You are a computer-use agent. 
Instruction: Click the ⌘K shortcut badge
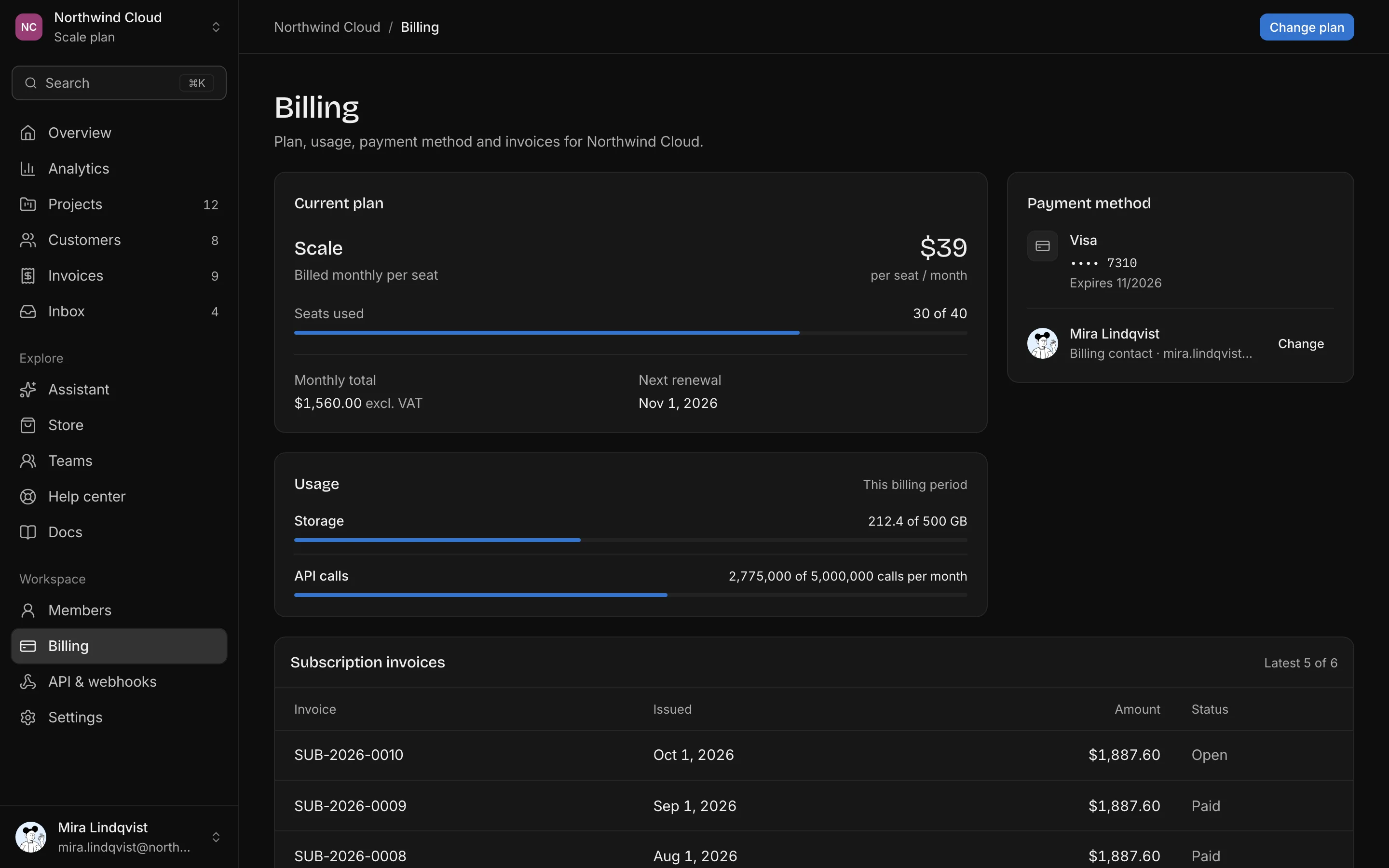point(197,82)
